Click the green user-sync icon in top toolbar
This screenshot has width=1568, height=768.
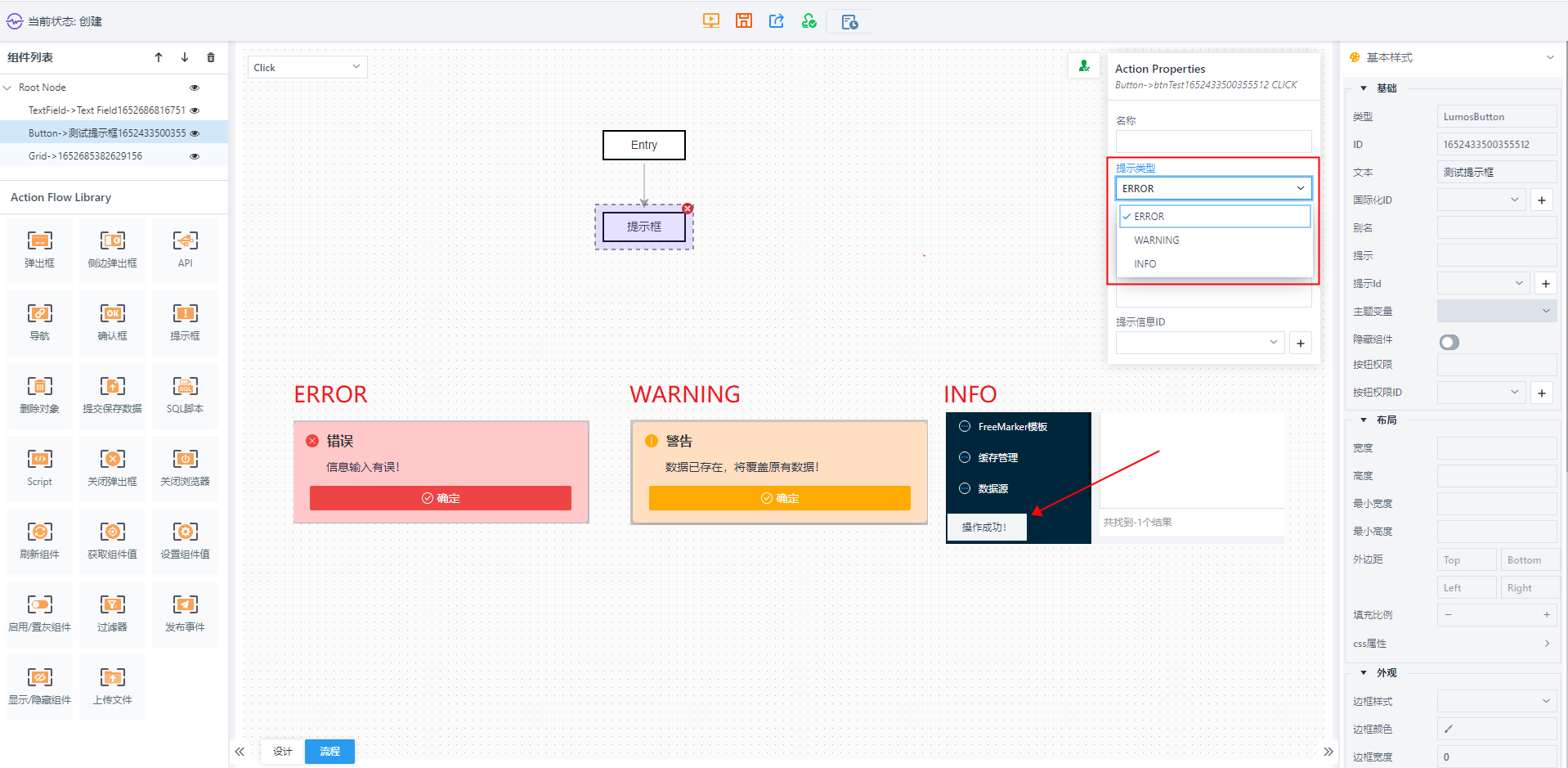[809, 21]
